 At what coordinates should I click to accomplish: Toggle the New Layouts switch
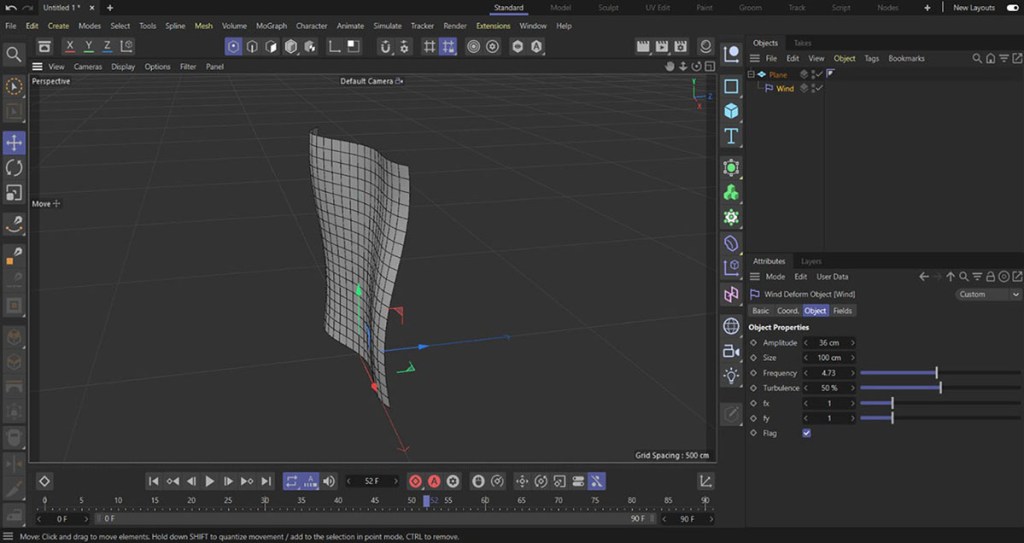pos(1012,8)
